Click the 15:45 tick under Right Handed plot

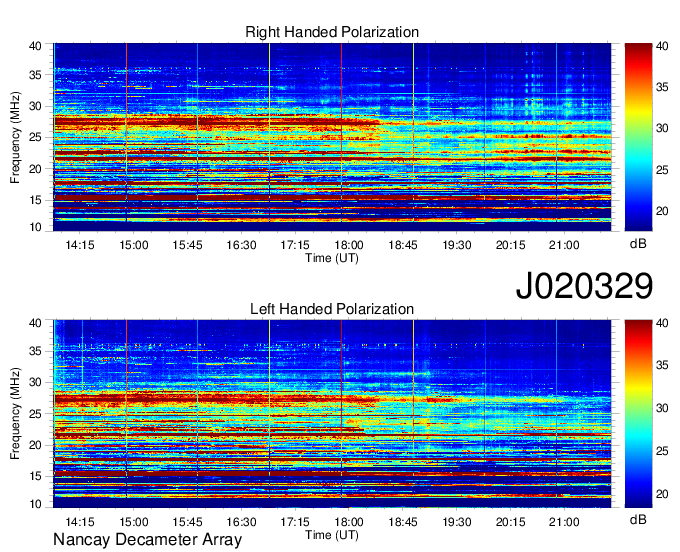187,245
